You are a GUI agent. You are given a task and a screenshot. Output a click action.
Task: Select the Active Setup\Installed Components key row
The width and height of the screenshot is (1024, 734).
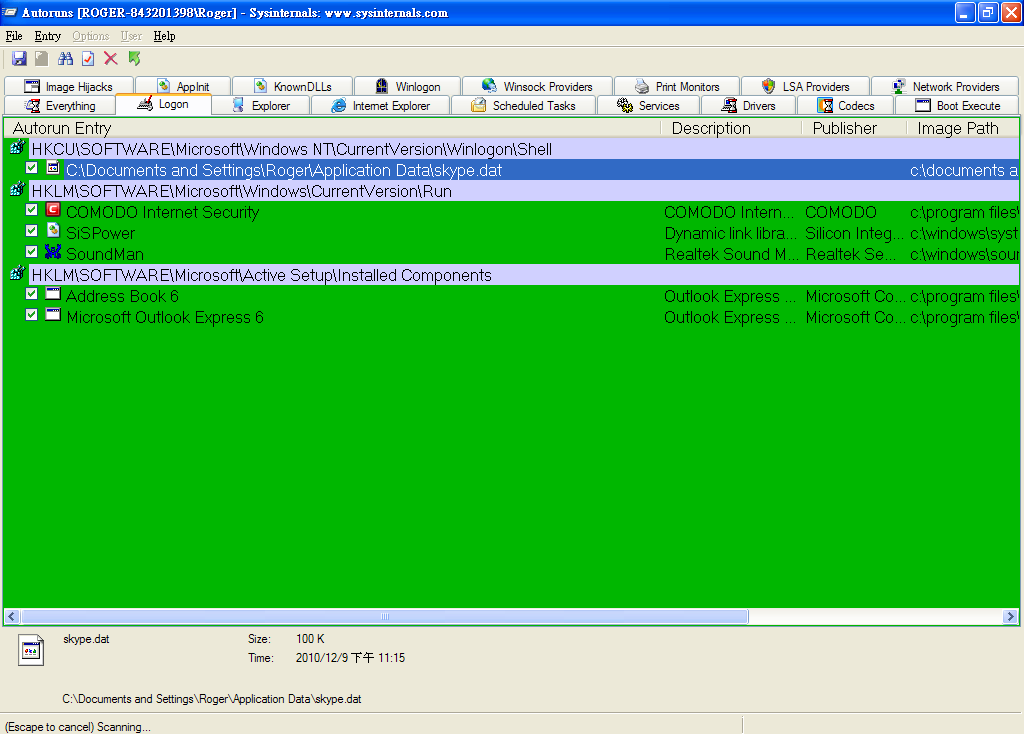tap(511, 275)
